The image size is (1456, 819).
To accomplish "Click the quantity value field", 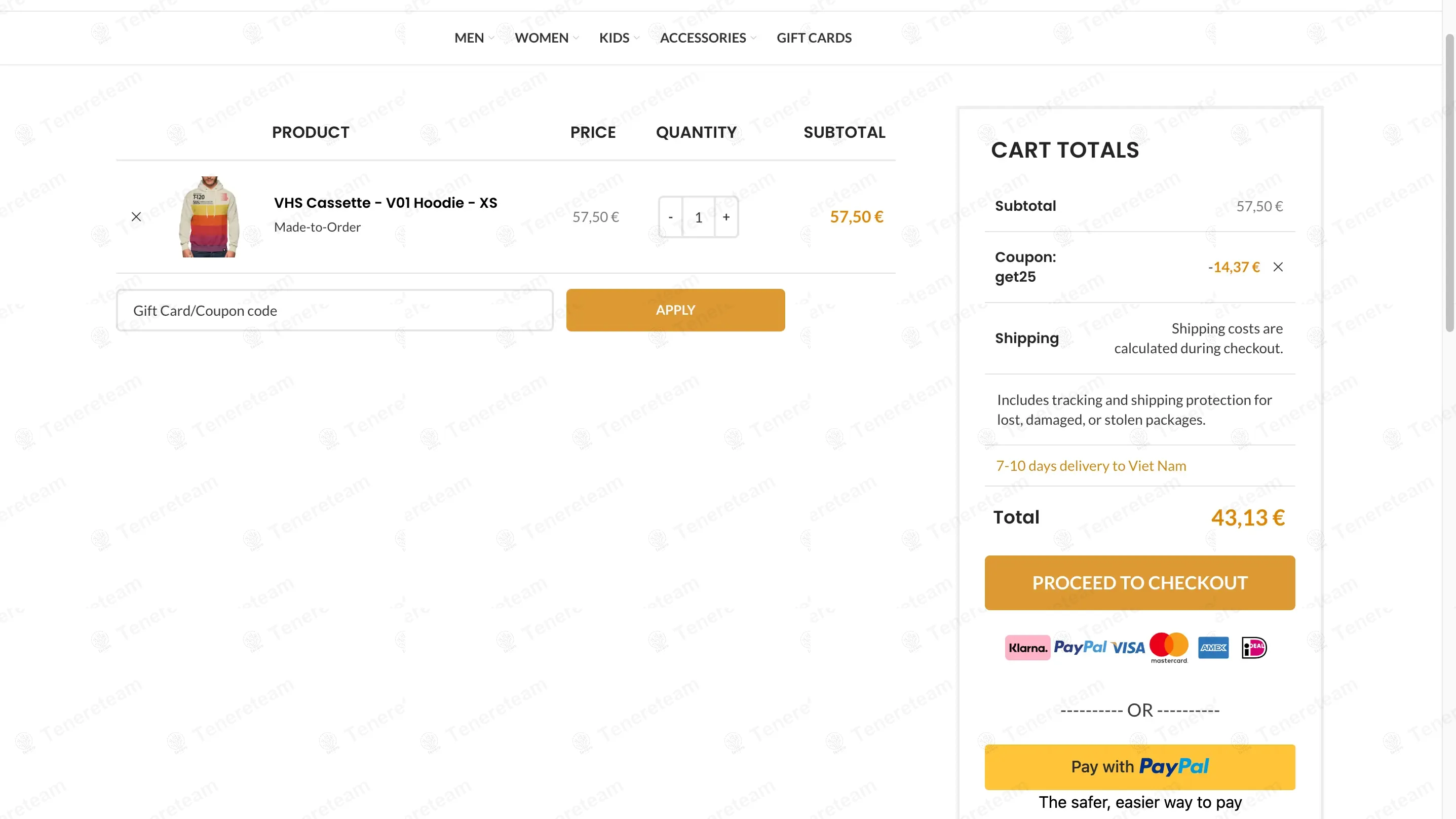I will coord(699,217).
